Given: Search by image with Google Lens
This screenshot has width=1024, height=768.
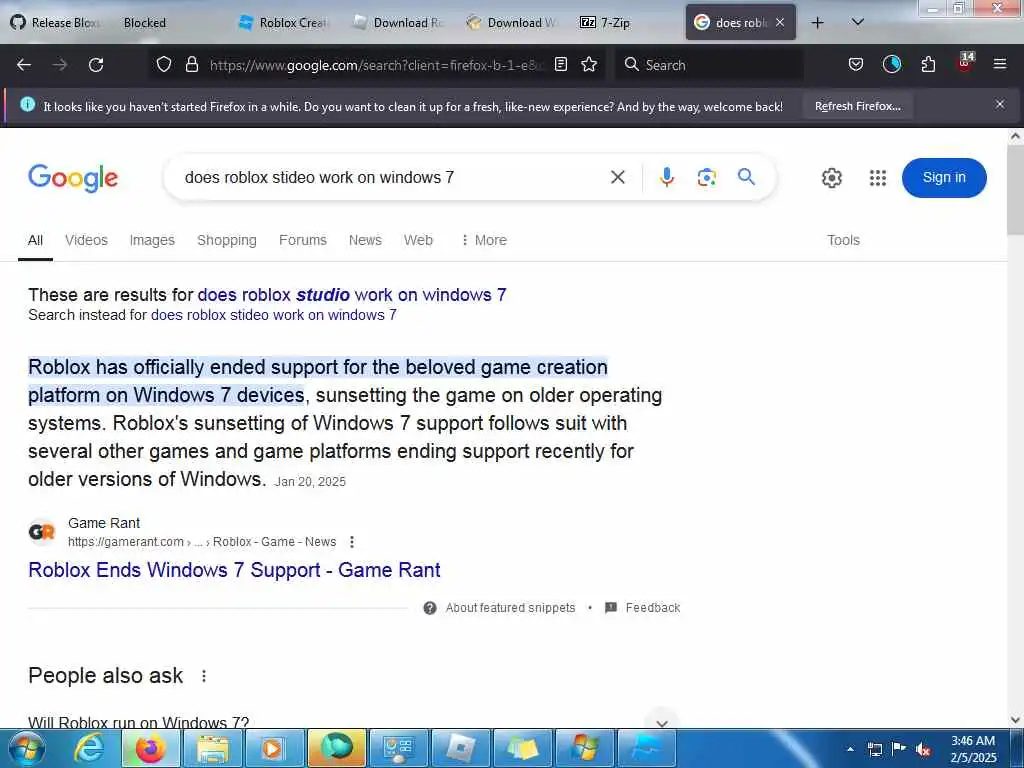Looking at the screenshot, I should [706, 177].
